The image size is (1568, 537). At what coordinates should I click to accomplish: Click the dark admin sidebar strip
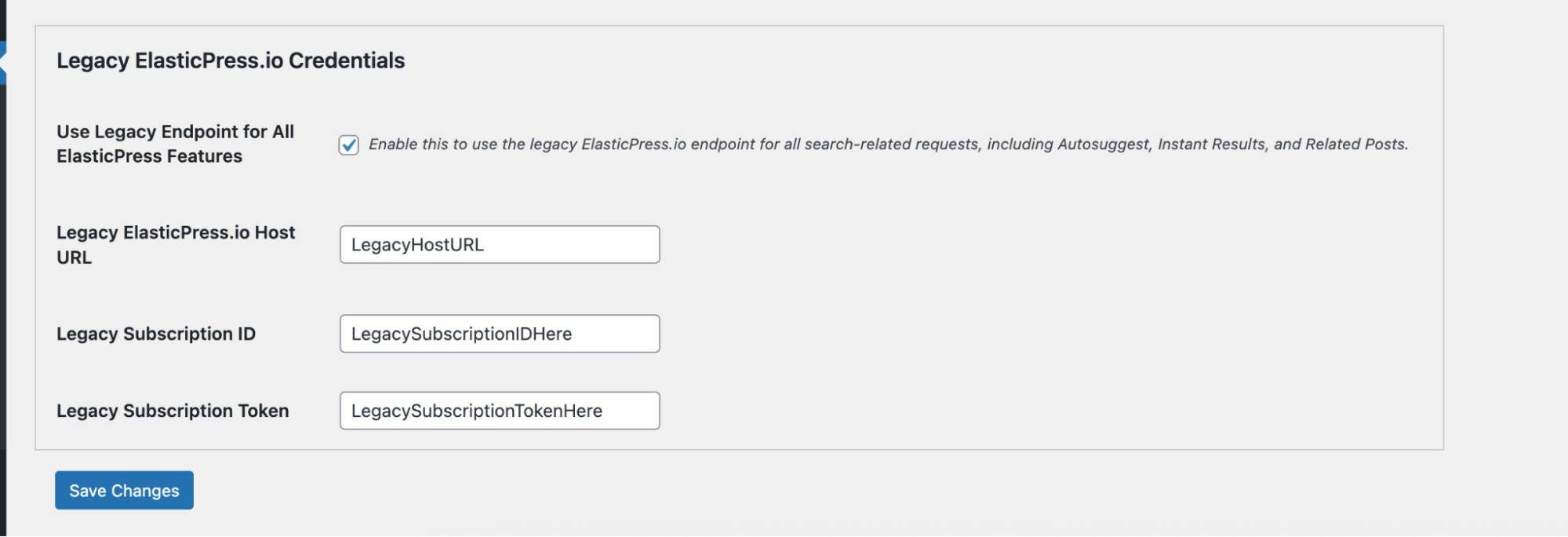[x=2, y=275]
